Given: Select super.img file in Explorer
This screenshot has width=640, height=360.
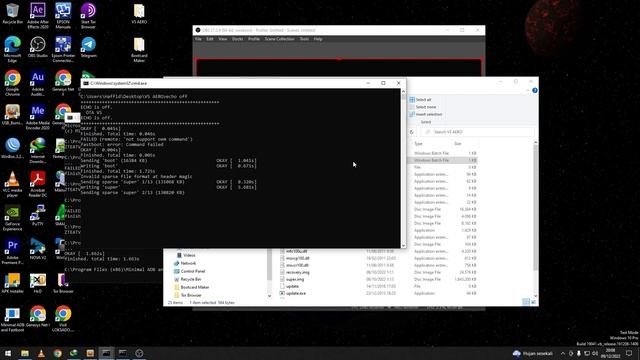Looking at the screenshot, I should (x=292, y=279).
